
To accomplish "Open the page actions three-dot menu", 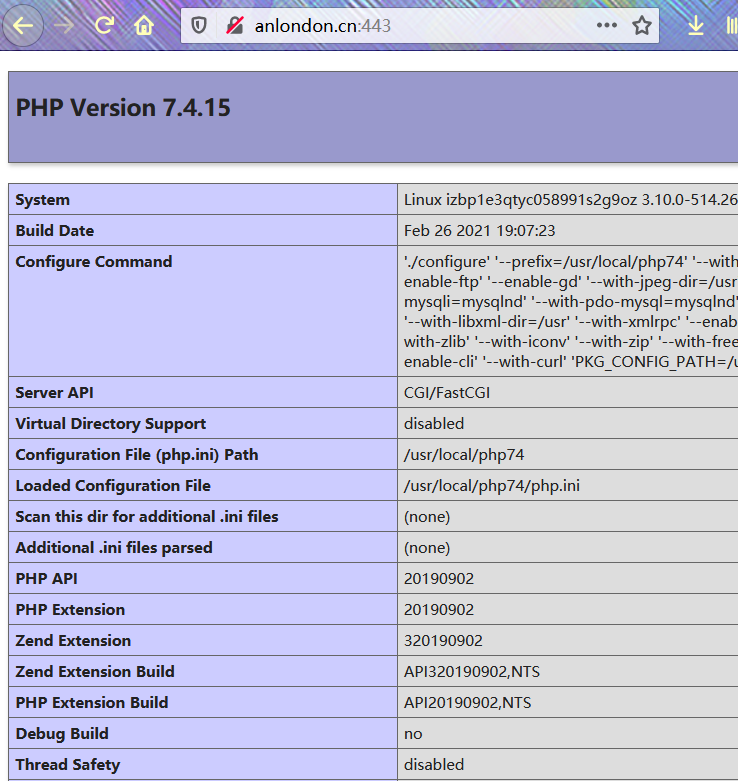I will pos(607,26).
